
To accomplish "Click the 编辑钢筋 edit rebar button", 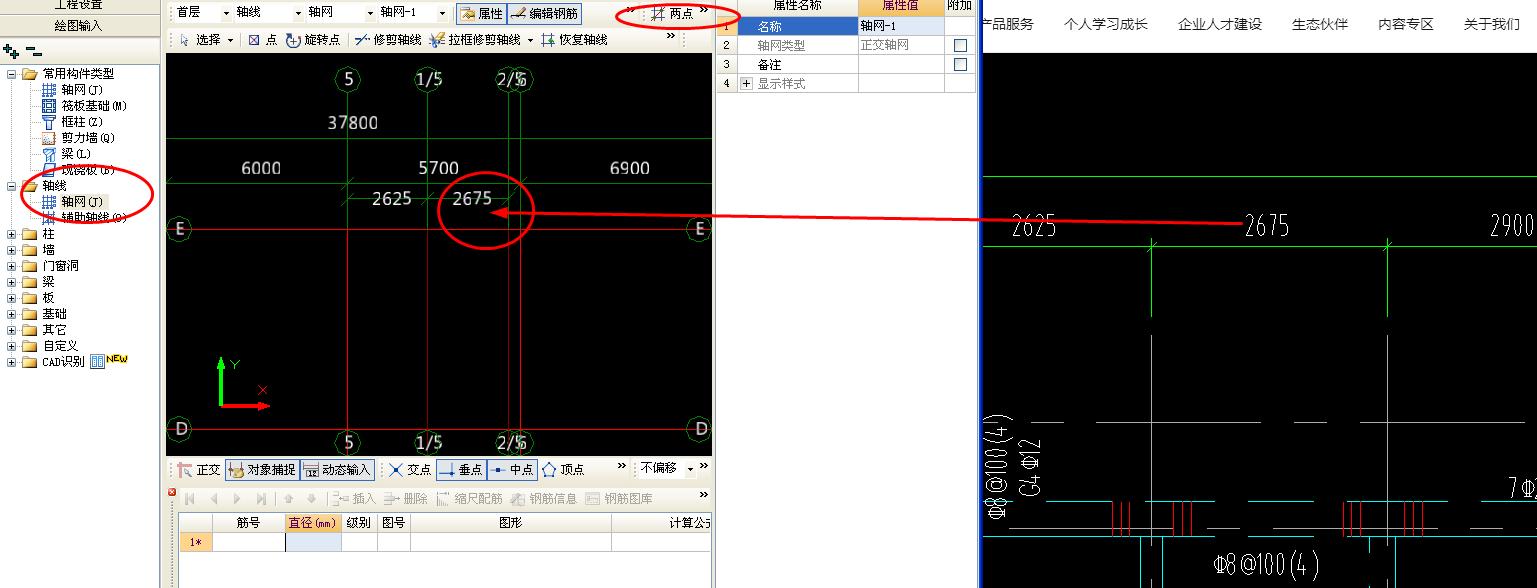I will 544,14.
